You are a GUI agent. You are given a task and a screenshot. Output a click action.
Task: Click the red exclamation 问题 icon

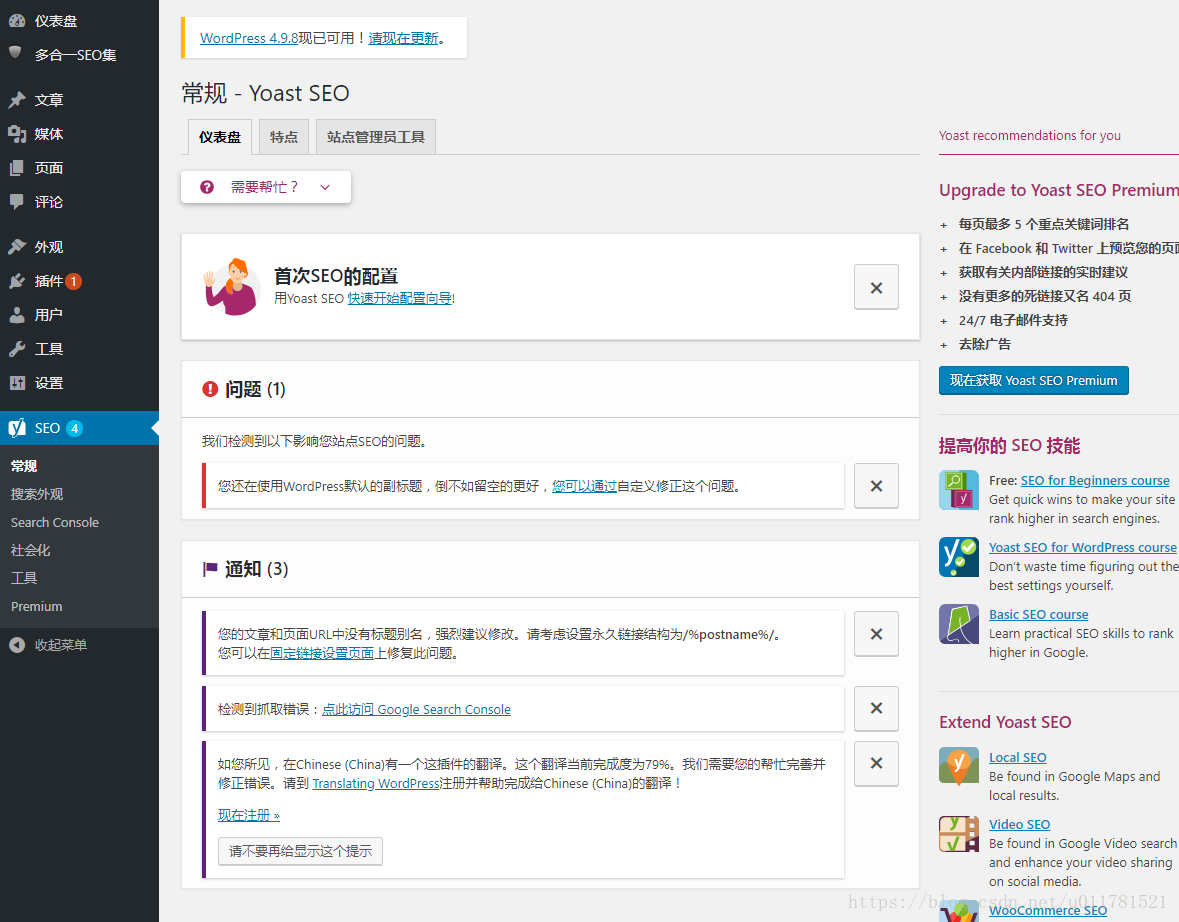click(x=210, y=389)
